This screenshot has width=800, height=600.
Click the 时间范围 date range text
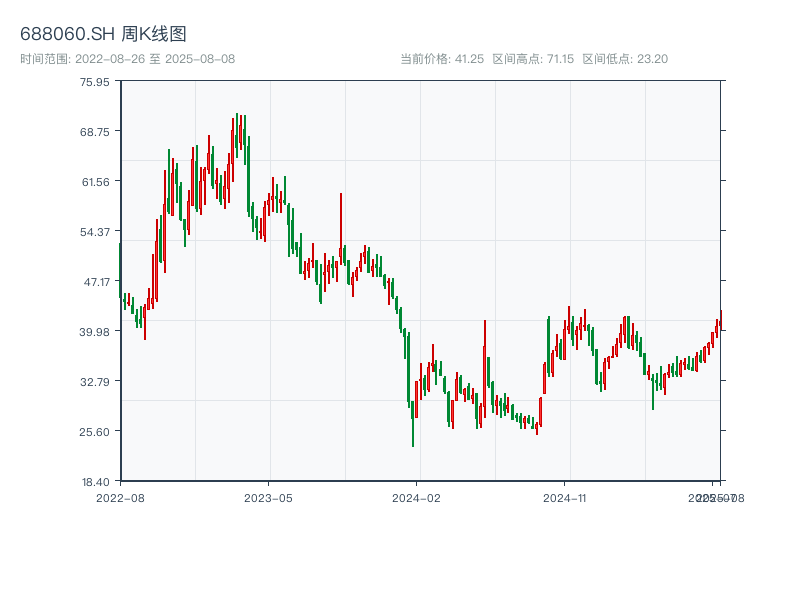click(x=127, y=59)
